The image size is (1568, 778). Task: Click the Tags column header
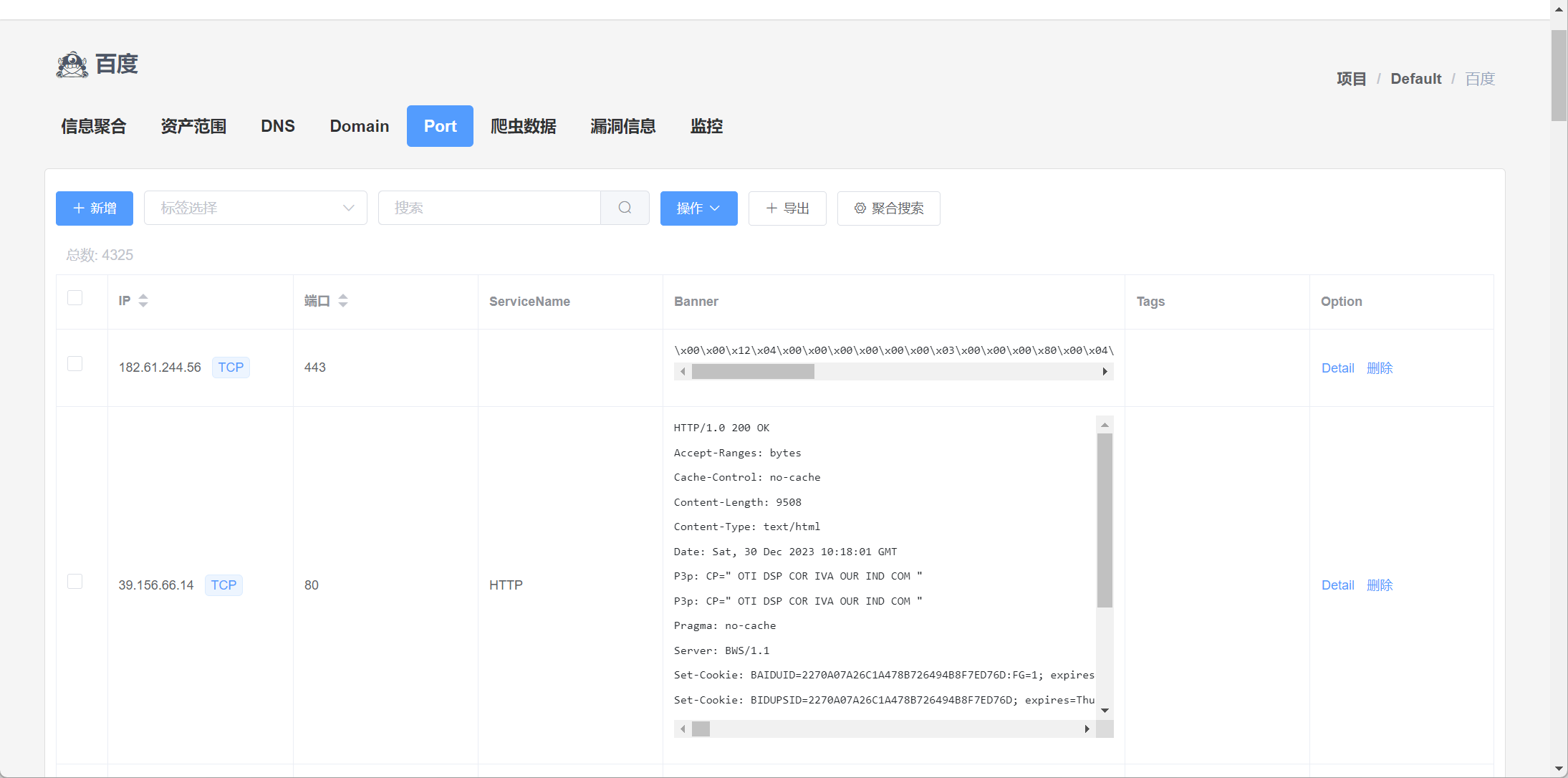point(1150,302)
